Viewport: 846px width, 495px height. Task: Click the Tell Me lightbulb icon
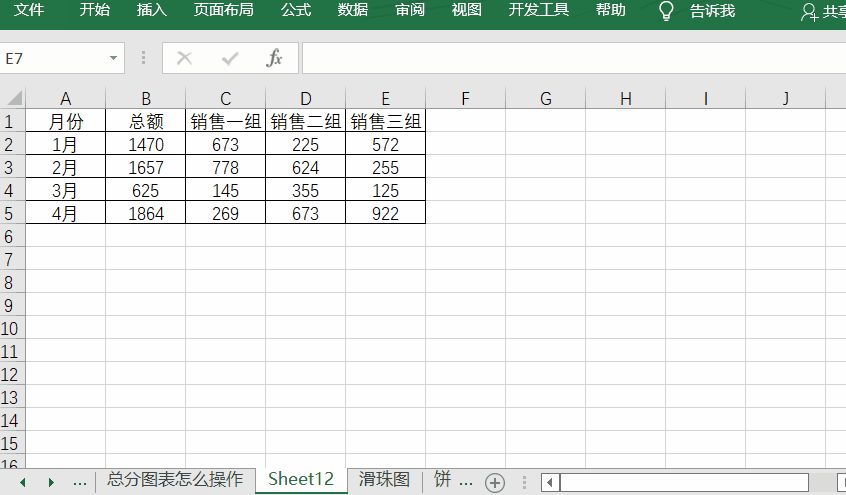click(x=666, y=11)
